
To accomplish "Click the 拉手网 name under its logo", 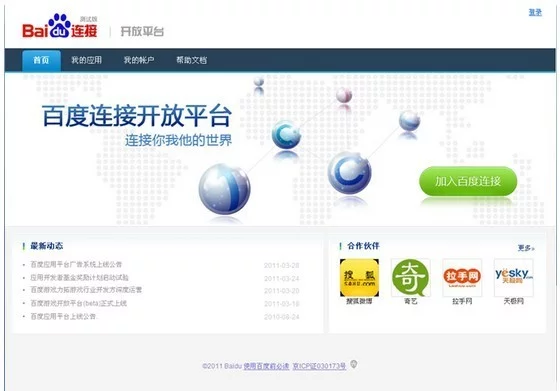I will click(462, 301).
